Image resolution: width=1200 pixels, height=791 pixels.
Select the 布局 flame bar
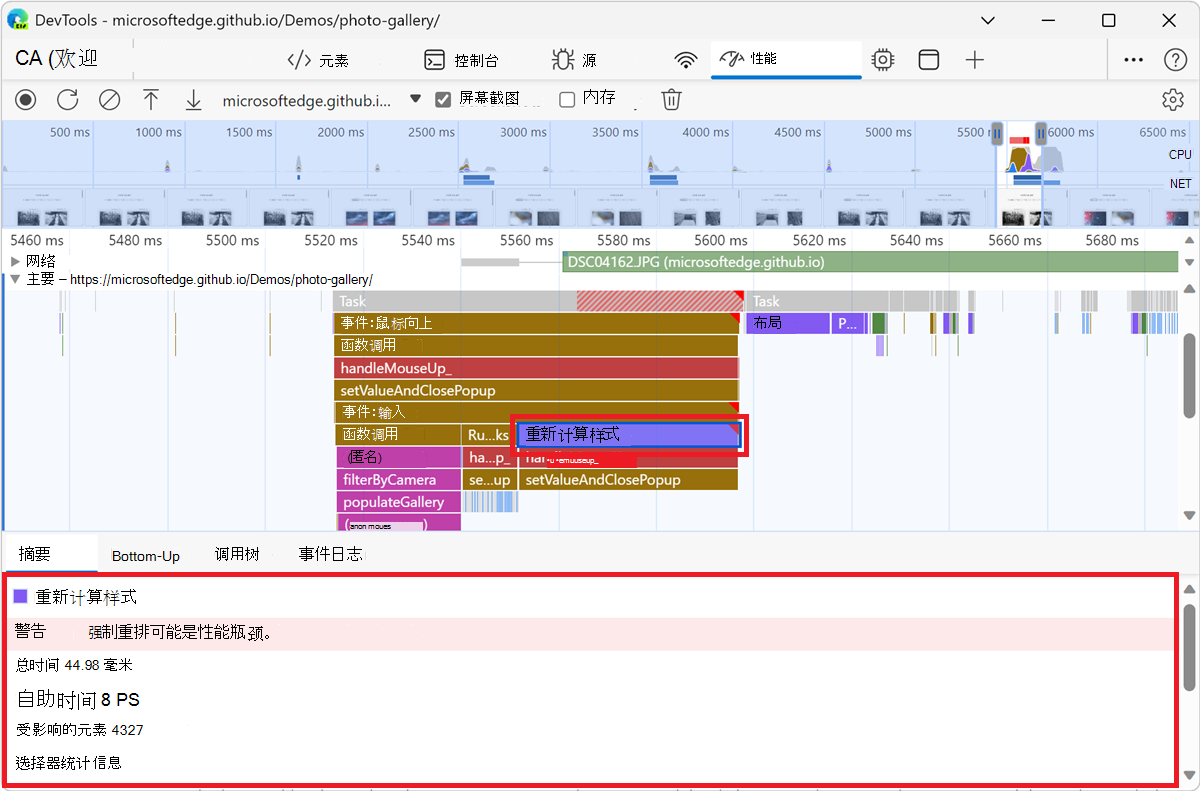point(787,323)
